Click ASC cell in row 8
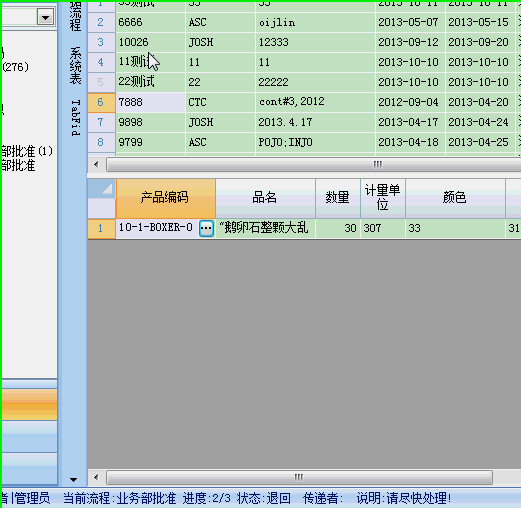The image size is (521, 508). tap(220, 143)
